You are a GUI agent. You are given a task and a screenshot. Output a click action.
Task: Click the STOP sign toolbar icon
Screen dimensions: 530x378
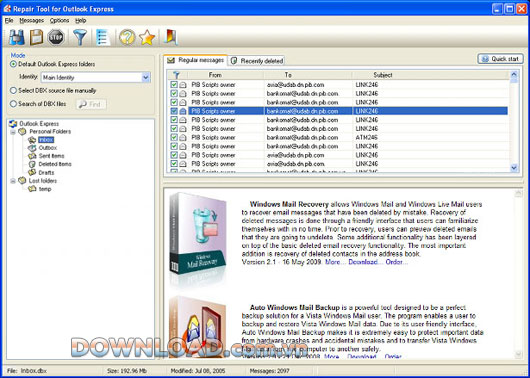[56, 37]
